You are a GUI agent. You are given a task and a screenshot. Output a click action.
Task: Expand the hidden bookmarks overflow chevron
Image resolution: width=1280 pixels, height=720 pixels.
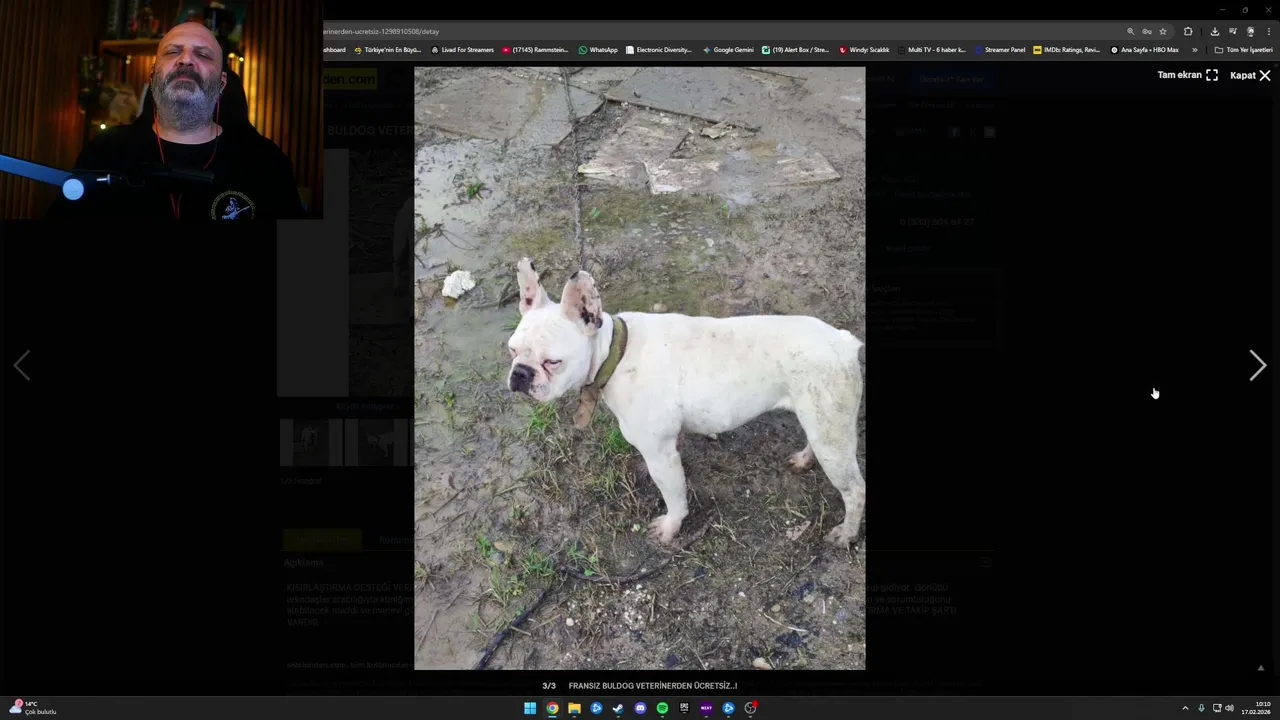1194,49
